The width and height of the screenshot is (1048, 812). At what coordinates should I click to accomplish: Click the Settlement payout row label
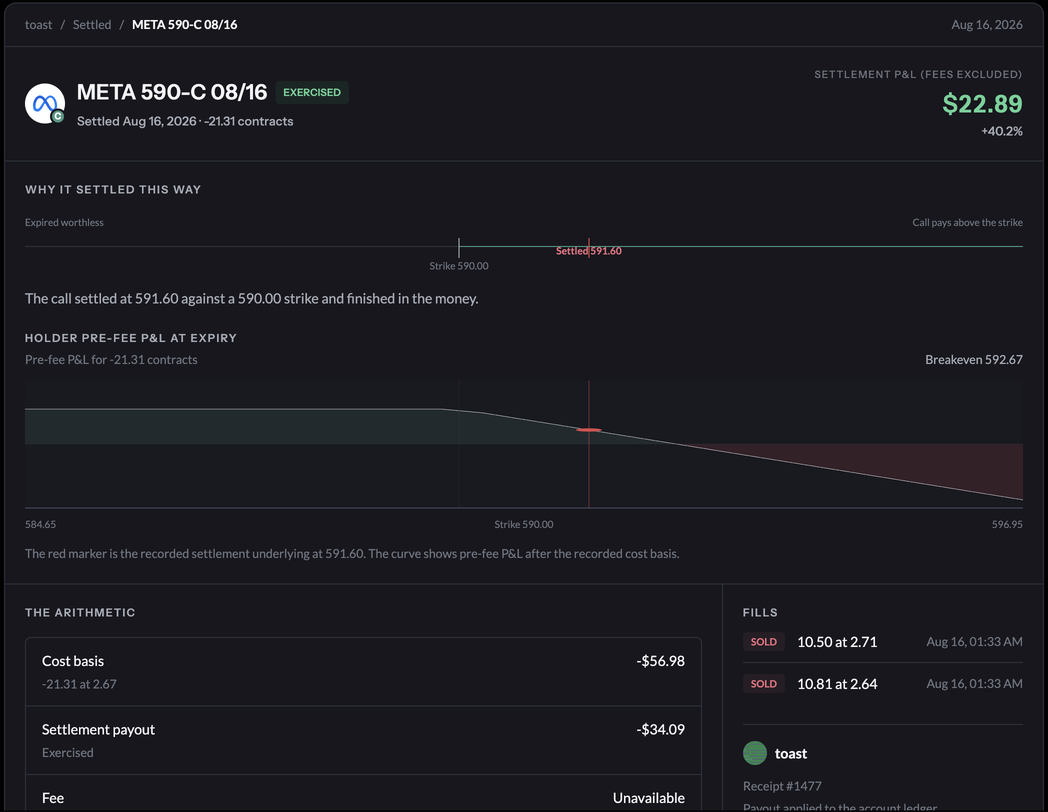click(x=98, y=729)
